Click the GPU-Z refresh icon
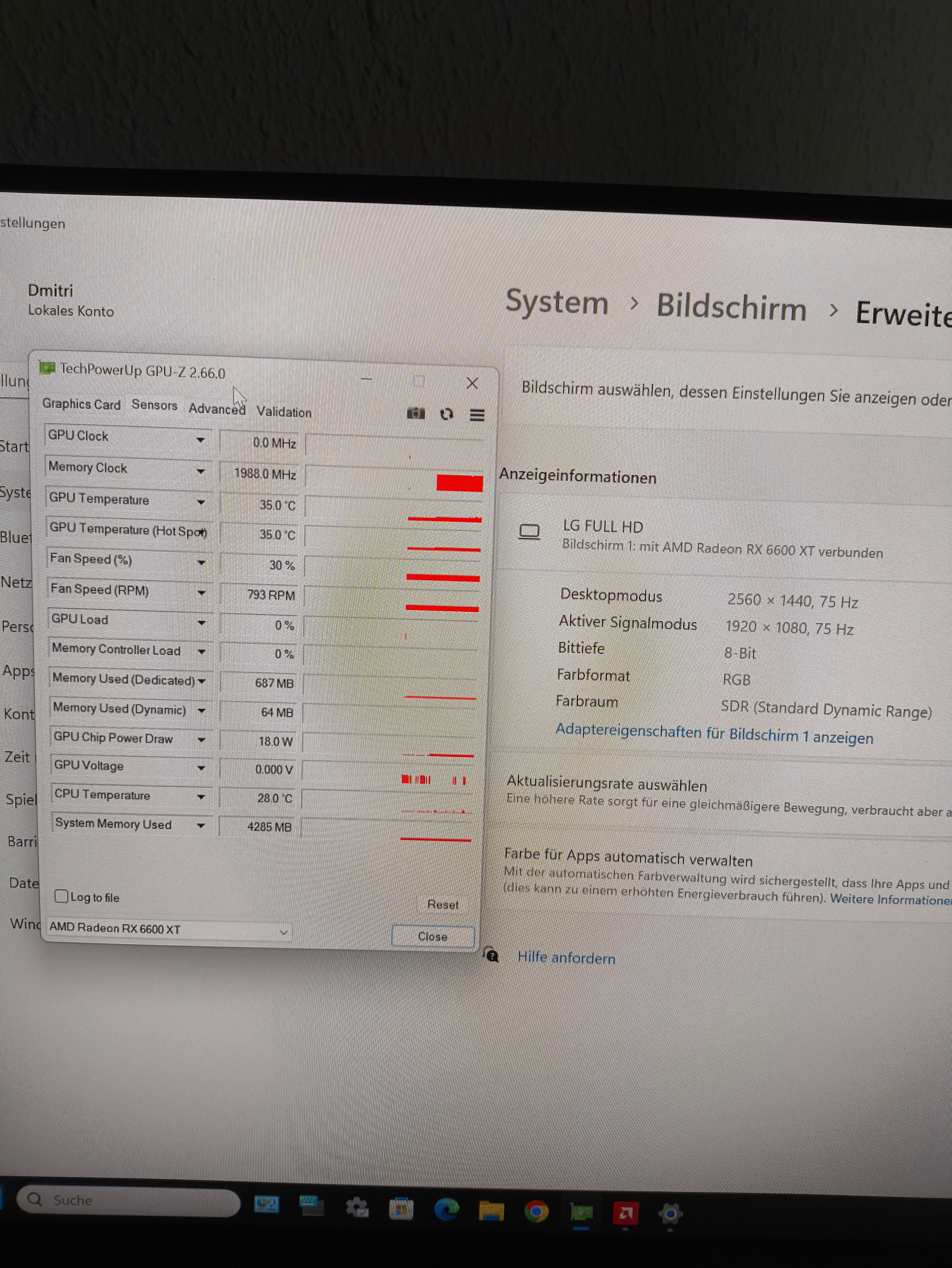This screenshot has height=1268, width=952. tap(446, 414)
